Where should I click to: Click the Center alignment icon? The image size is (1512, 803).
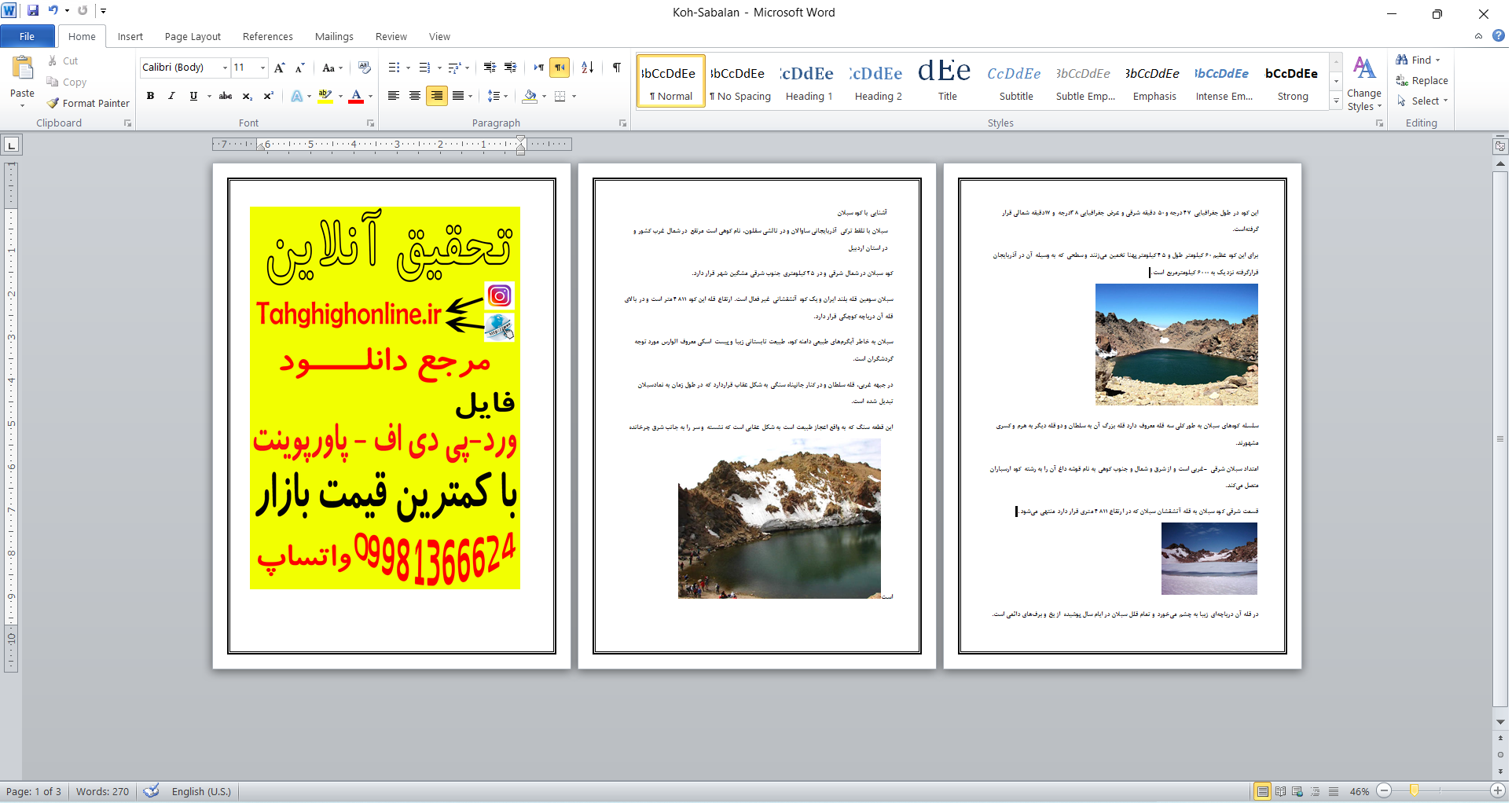[415, 96]
